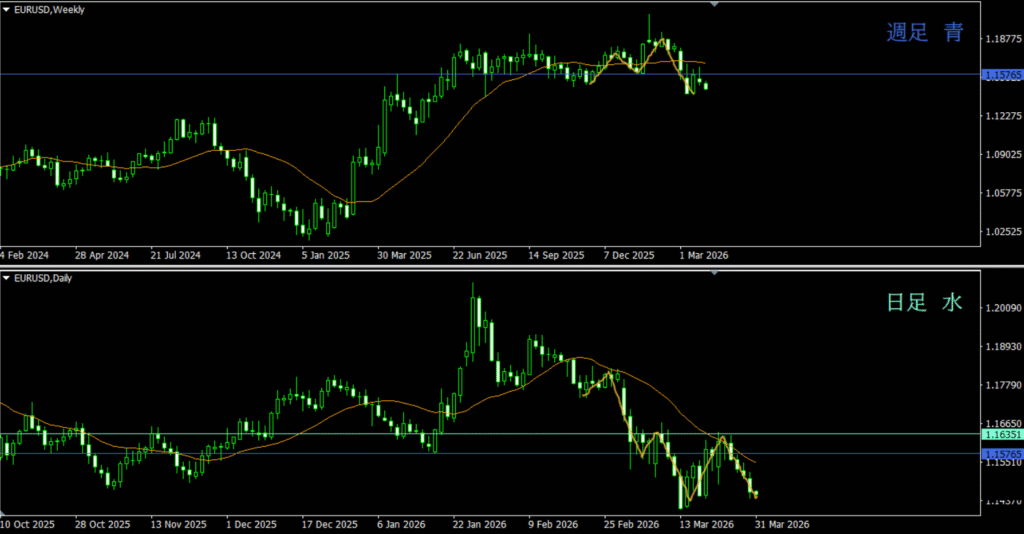1024x534 pixels.
Task: Open the EURUSD,Weekly chart dropdown arrow
Action: coord(8,9)
